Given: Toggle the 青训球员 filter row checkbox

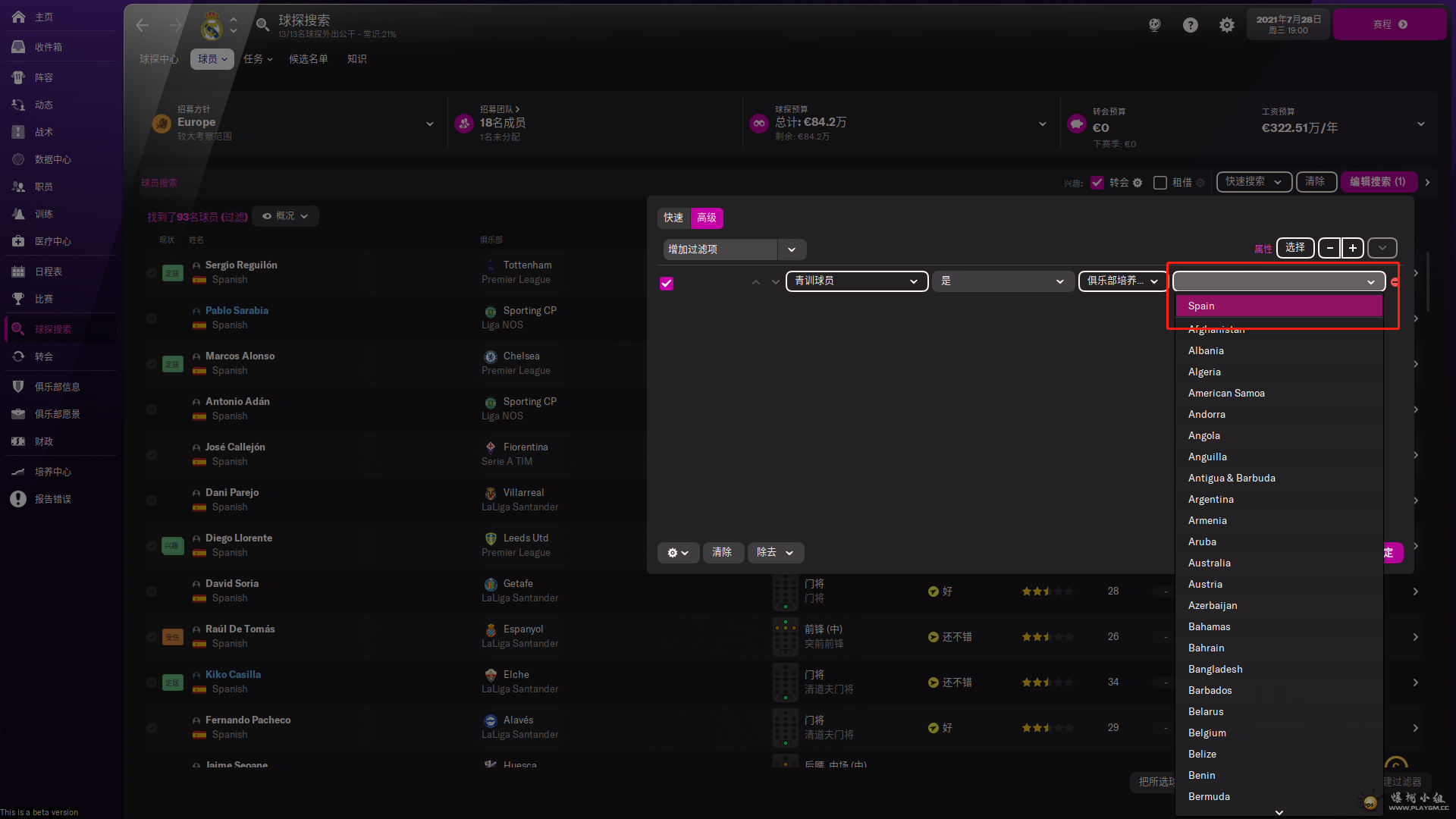Looking at the screenshot, I should [x=667, y=284].
